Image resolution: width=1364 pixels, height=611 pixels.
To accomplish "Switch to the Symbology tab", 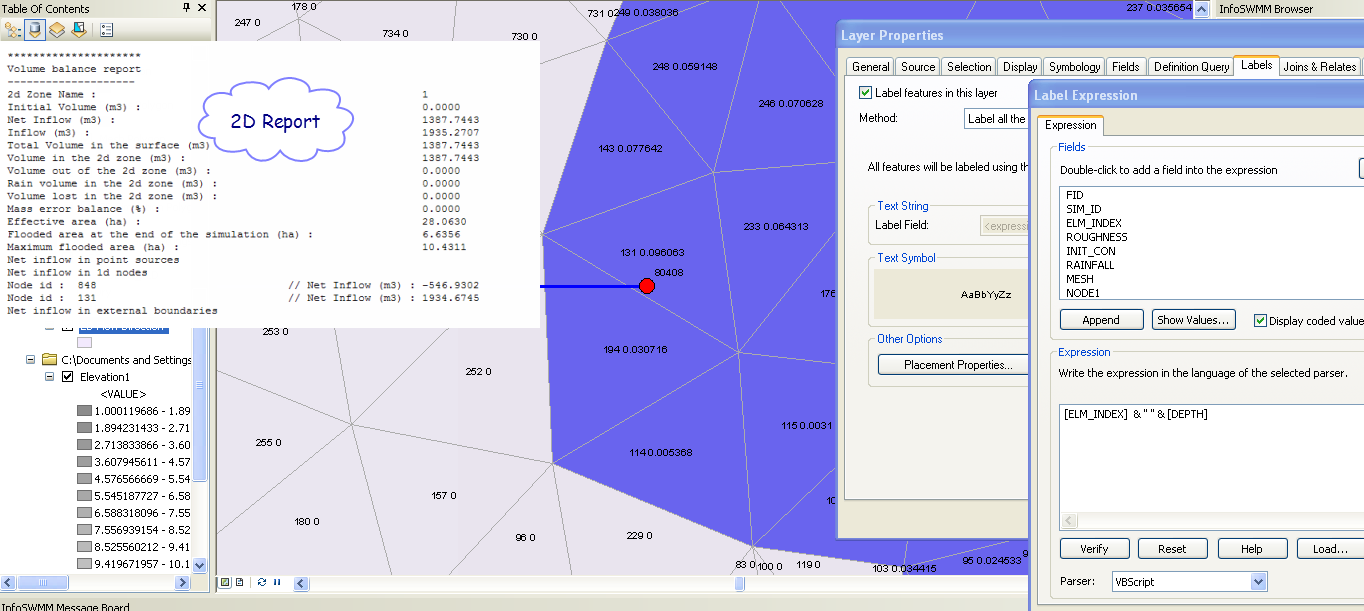I will tap(1073, 66).
